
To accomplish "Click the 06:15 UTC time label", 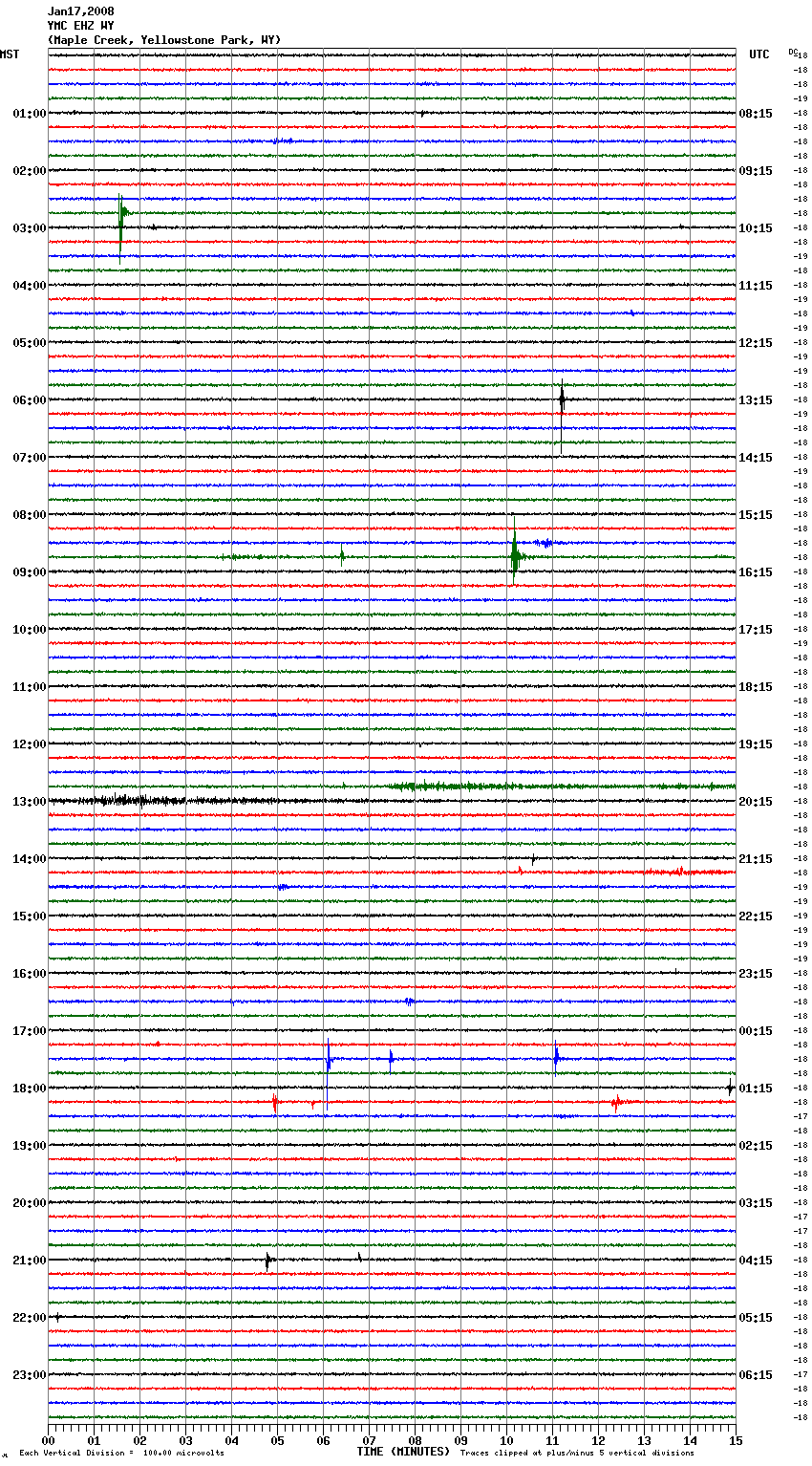I will [x=756, y=1375].
